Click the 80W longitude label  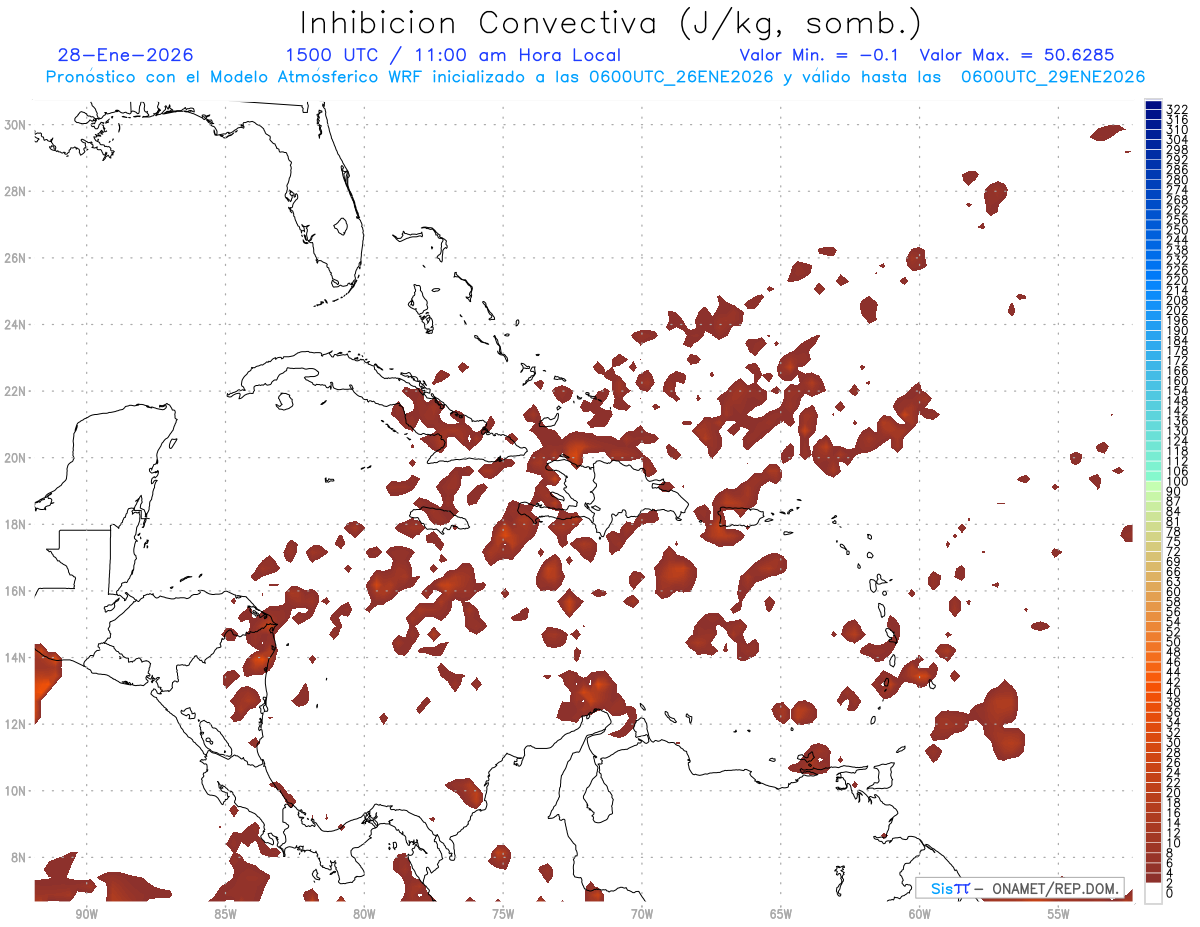pyautogui.click(x=364, y=914)
